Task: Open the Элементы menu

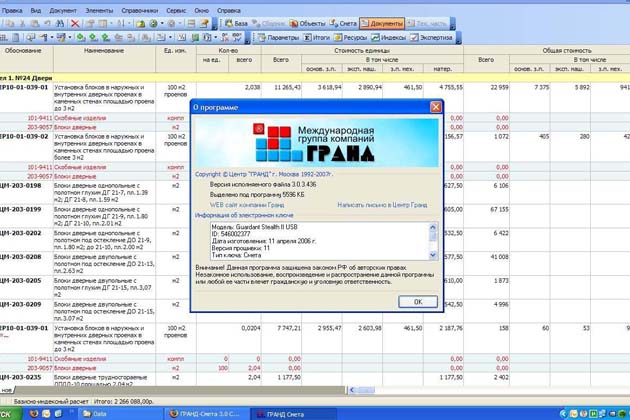Action: pos(98,7)
